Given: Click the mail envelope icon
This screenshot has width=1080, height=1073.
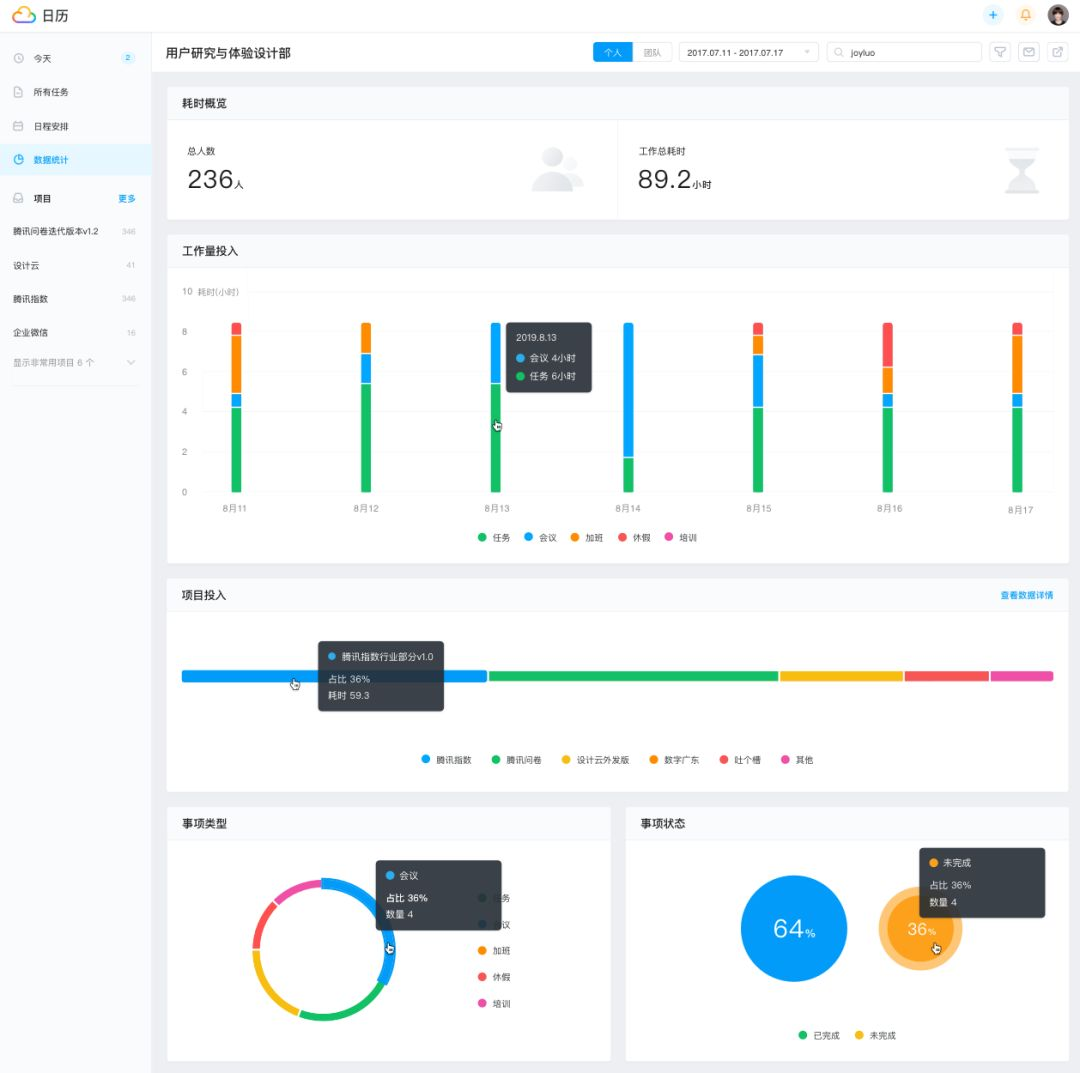Looking at the screenshot, I should click(x=1028, y=52).
